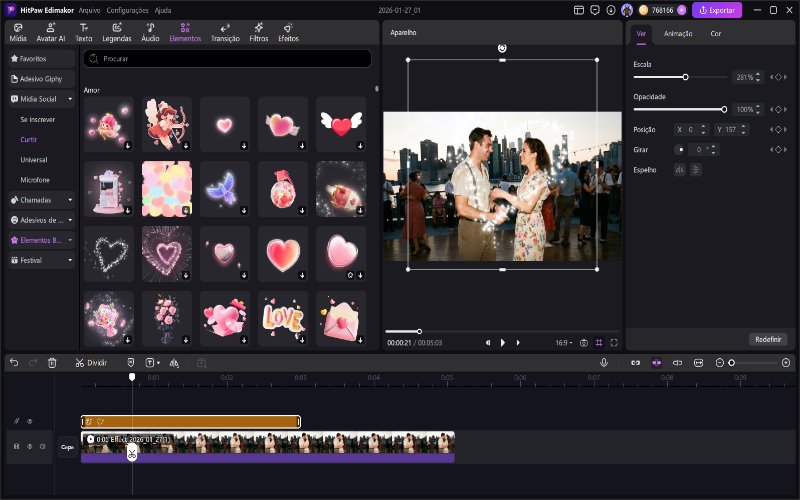Open the Ajuda menu

163,10
